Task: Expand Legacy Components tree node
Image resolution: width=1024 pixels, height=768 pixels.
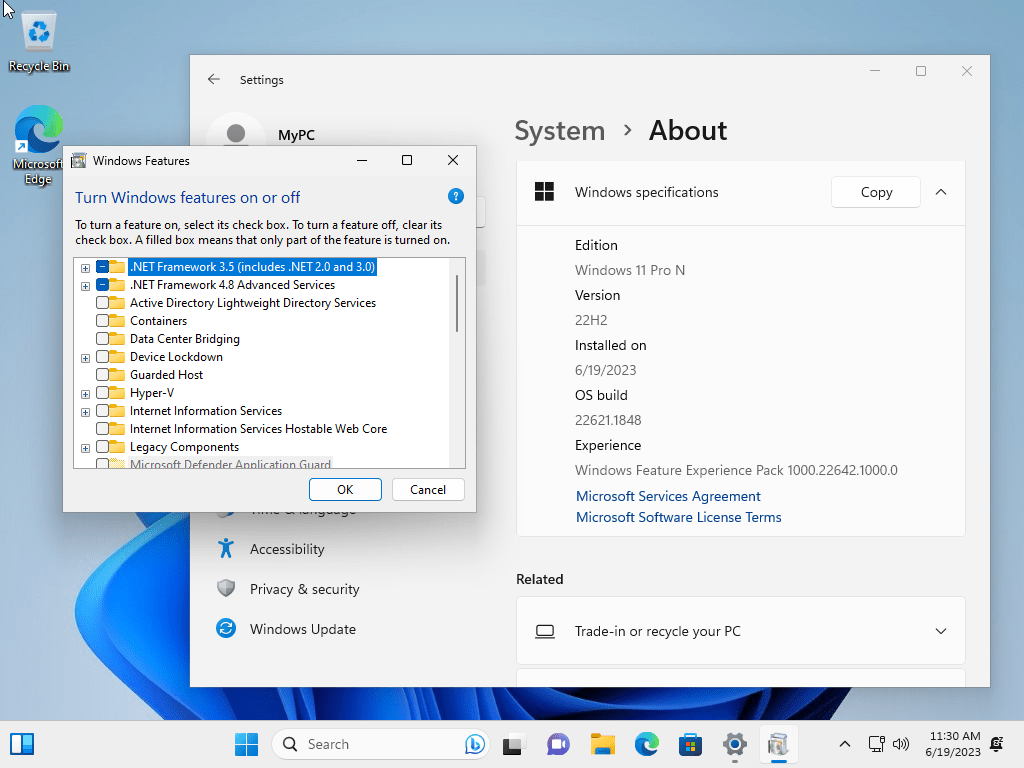Action: pos(85,448)
